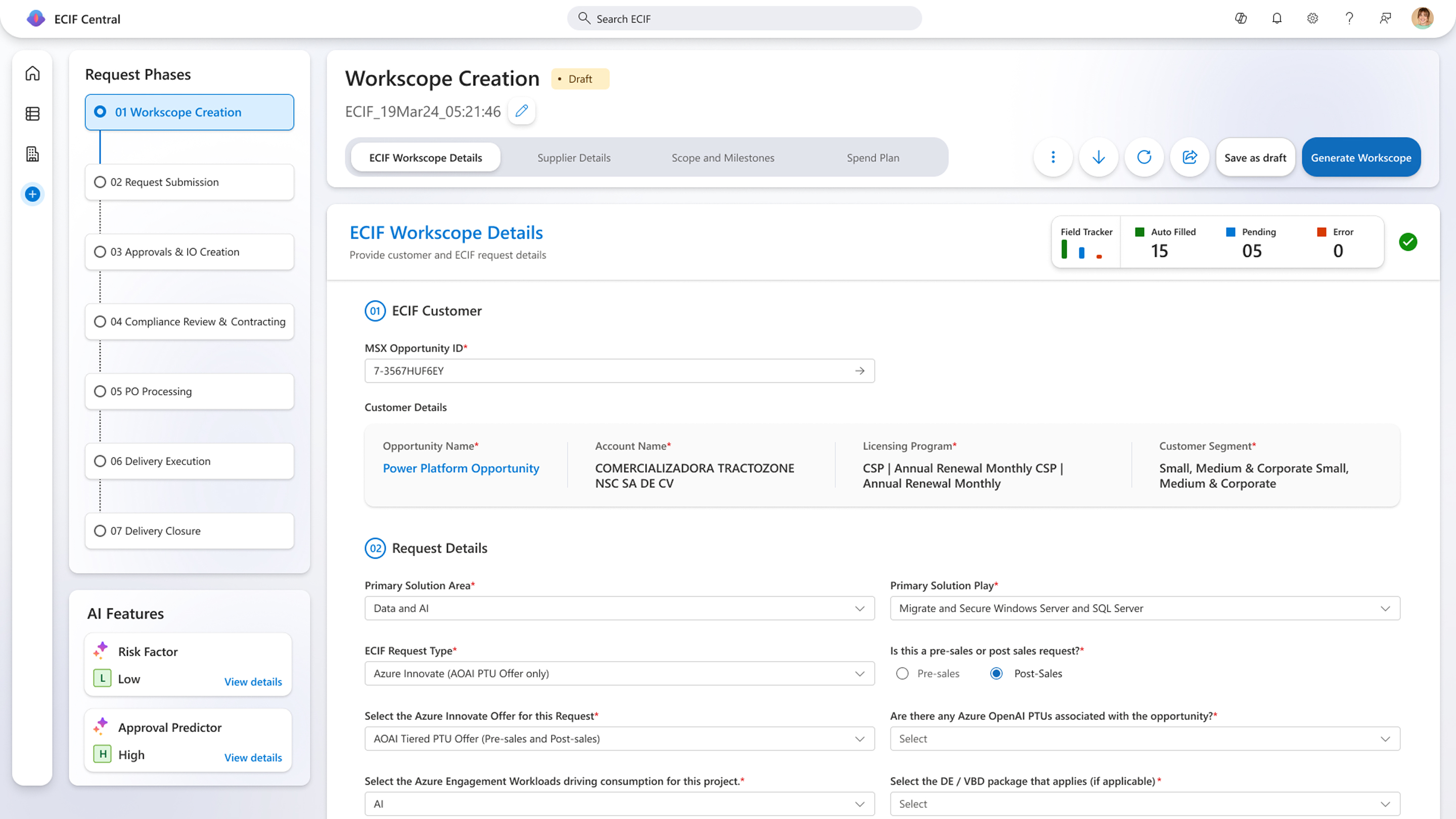Open the settings gear icon
Image resolution: width=1456 pixels, height=819 pixels.
point(1312,19)
